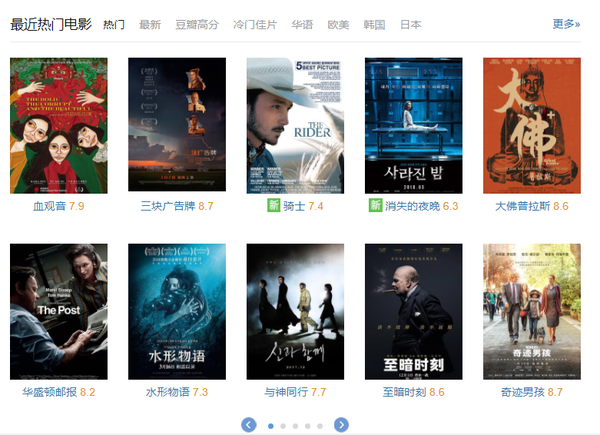The height and width of the screenshot is (435, 600).
Task: Select the second pagination dot
Action: 283,426
